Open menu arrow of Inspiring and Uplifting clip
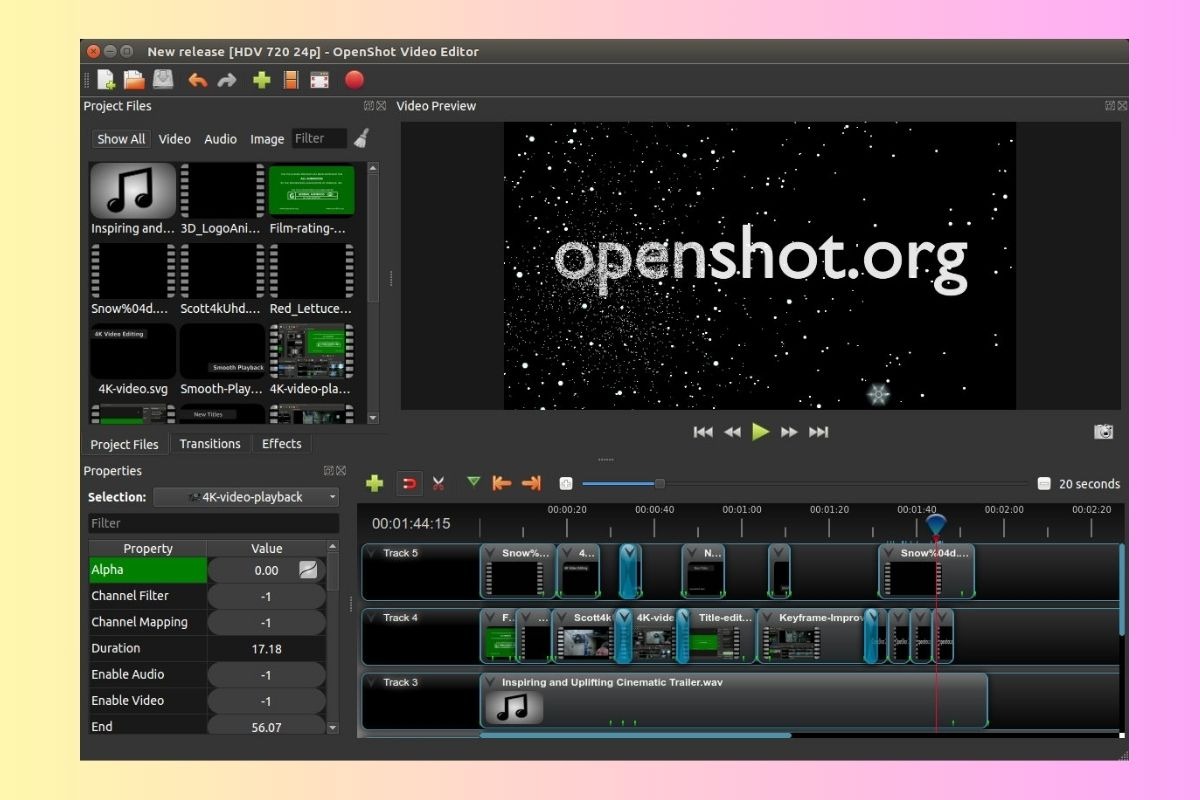The width and height of the screenshot is (1200, 800). point(490,682)
